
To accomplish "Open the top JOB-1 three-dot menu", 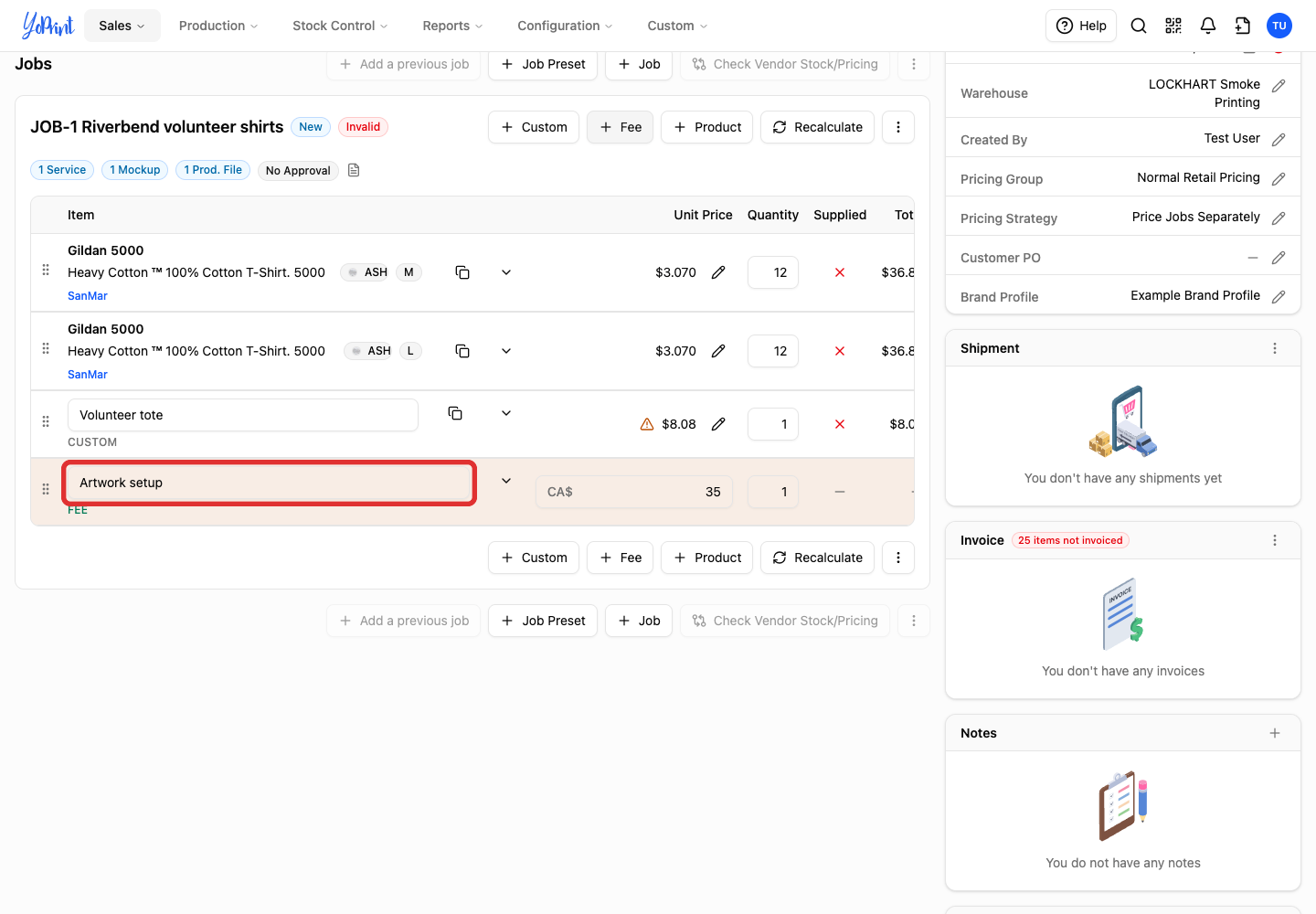I will pyautogui.click(x=898, y=127).
